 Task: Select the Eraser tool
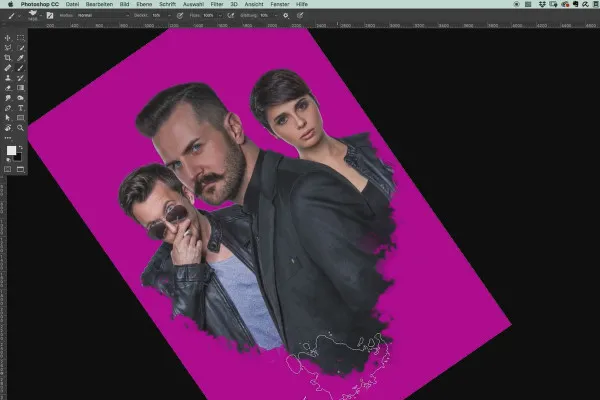8,88
